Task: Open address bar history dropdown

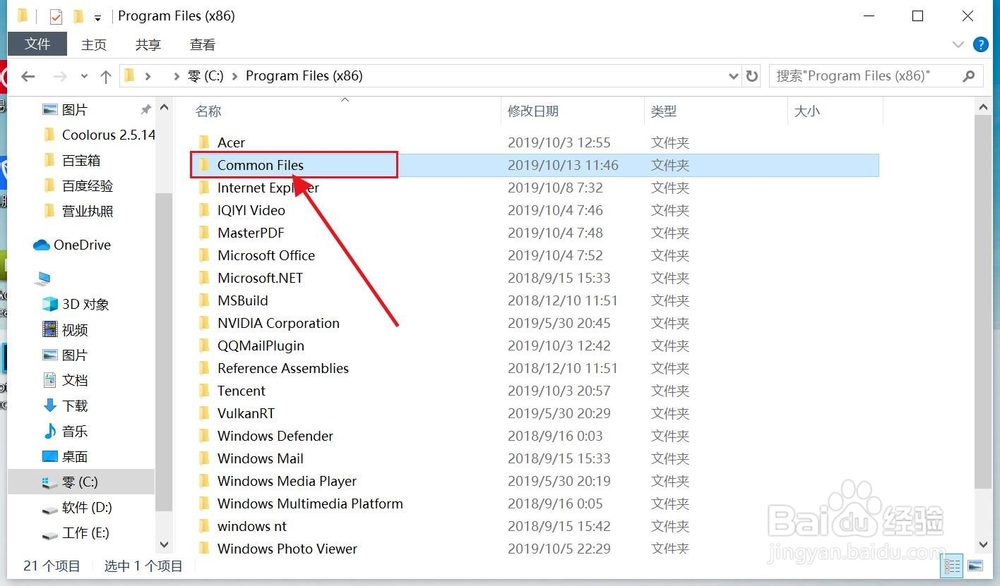Action: click(733, 77)
